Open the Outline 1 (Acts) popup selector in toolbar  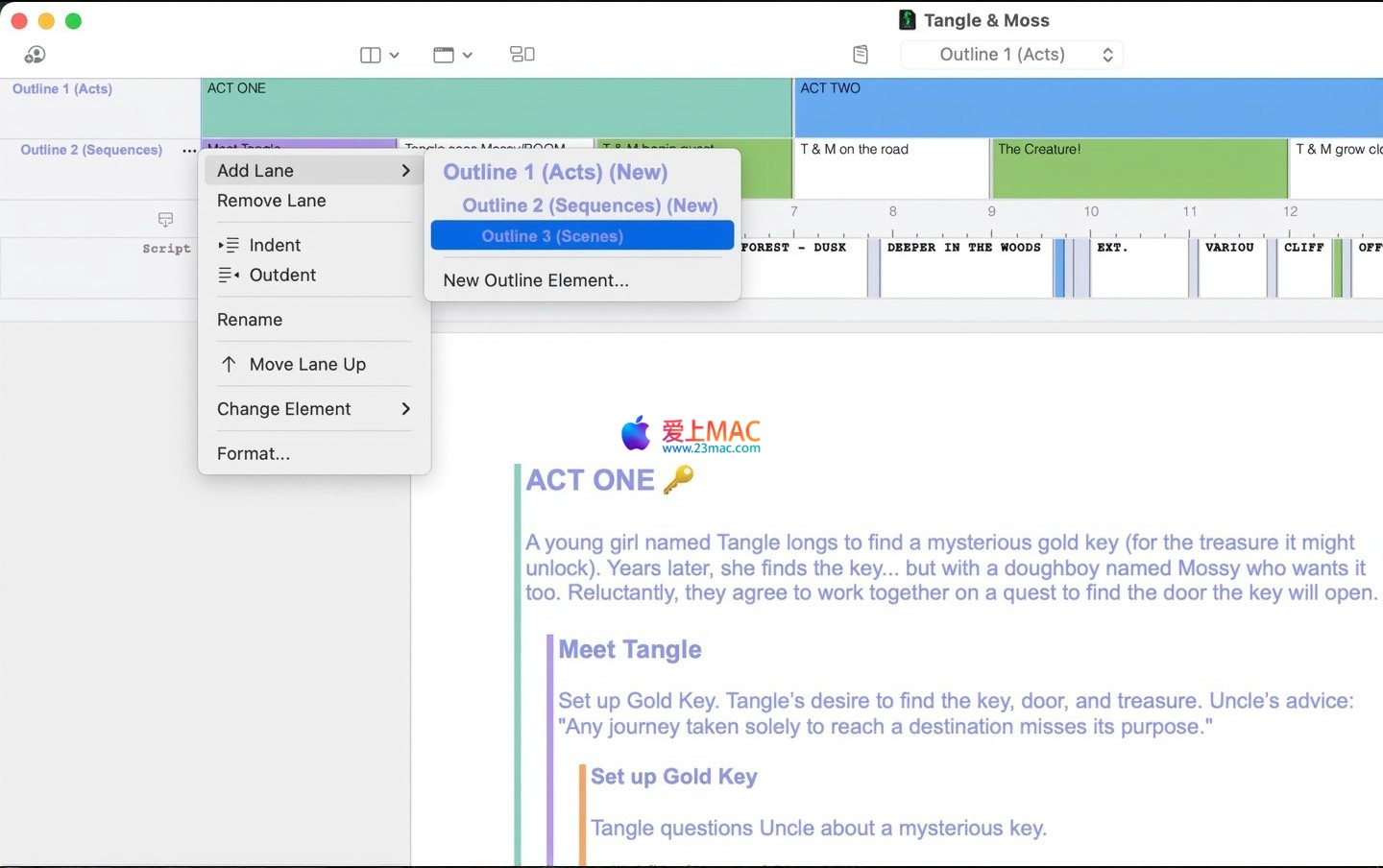click(x=1011, y=55)
